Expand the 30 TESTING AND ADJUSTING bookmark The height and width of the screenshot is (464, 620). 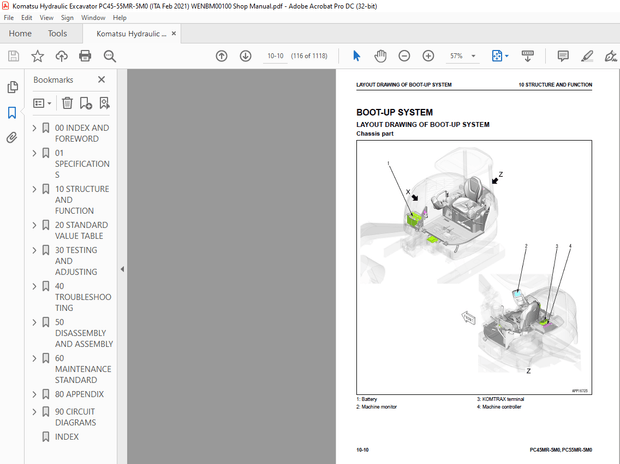point(34,250)
